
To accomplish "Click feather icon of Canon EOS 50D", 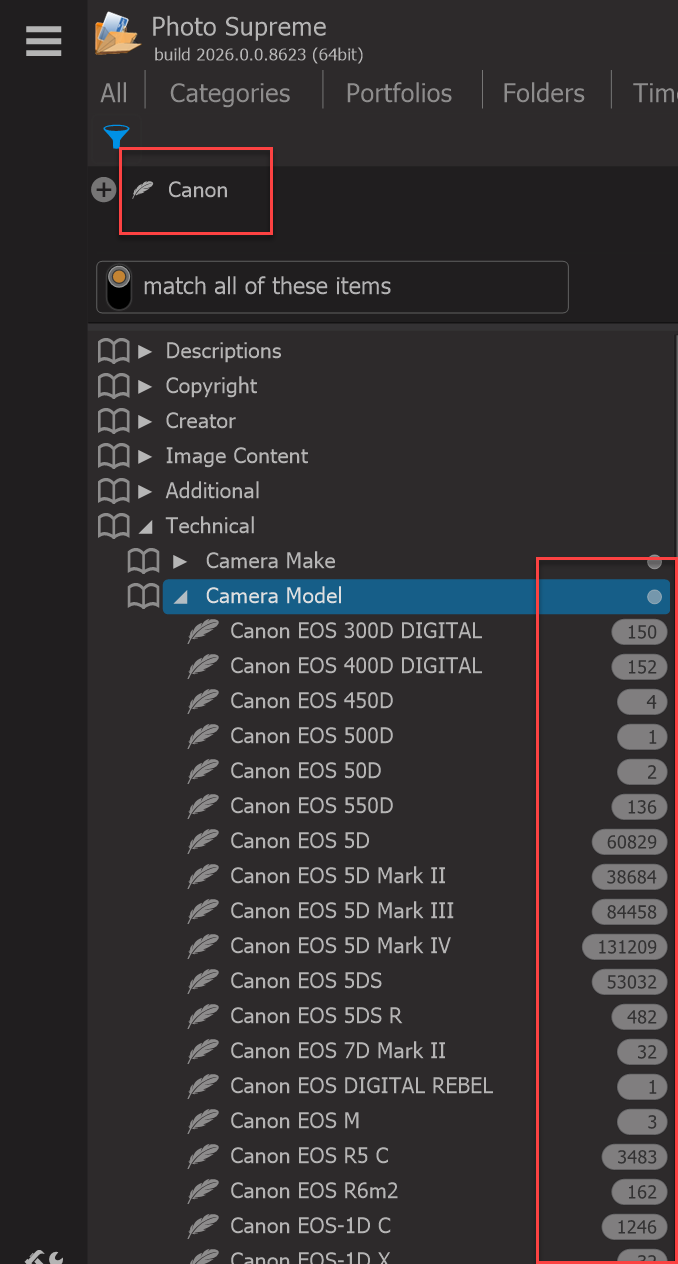I will coord(203,771).
